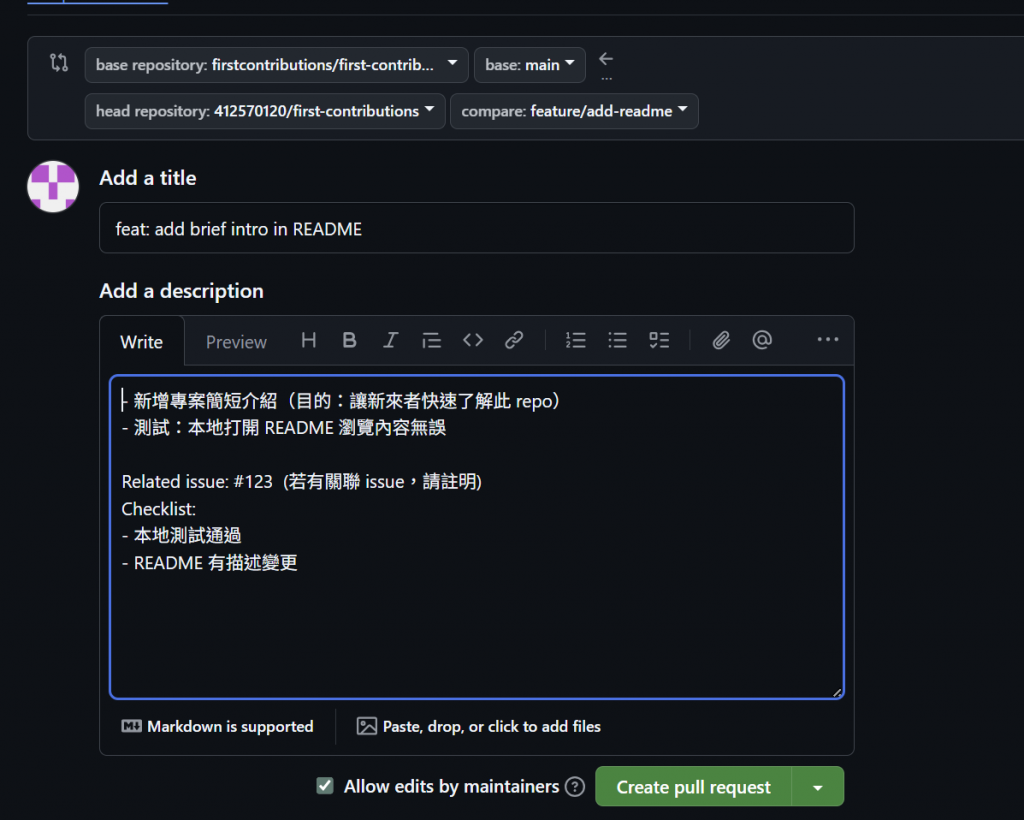
Task: Open the compare: feature/add-readme dropdown
Action: 574,111
